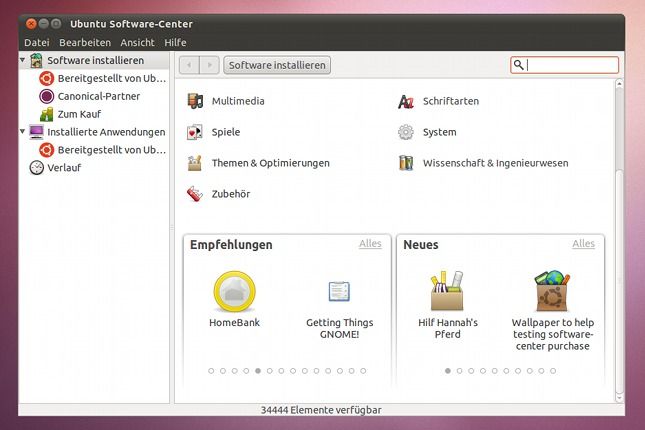Viewport: 645px width, 430px height.
Task: Select the Schriftarten fonts icon
Action: point(405,101)
